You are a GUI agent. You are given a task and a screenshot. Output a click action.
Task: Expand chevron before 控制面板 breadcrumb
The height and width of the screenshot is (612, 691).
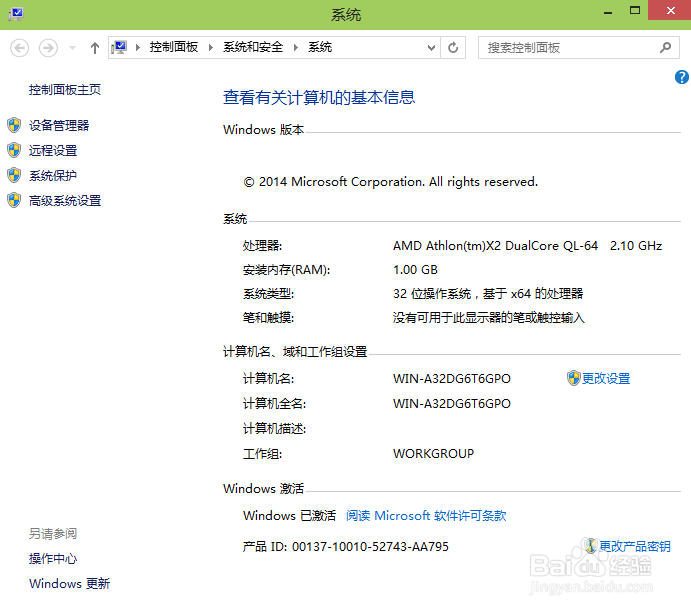pos(138,47)
